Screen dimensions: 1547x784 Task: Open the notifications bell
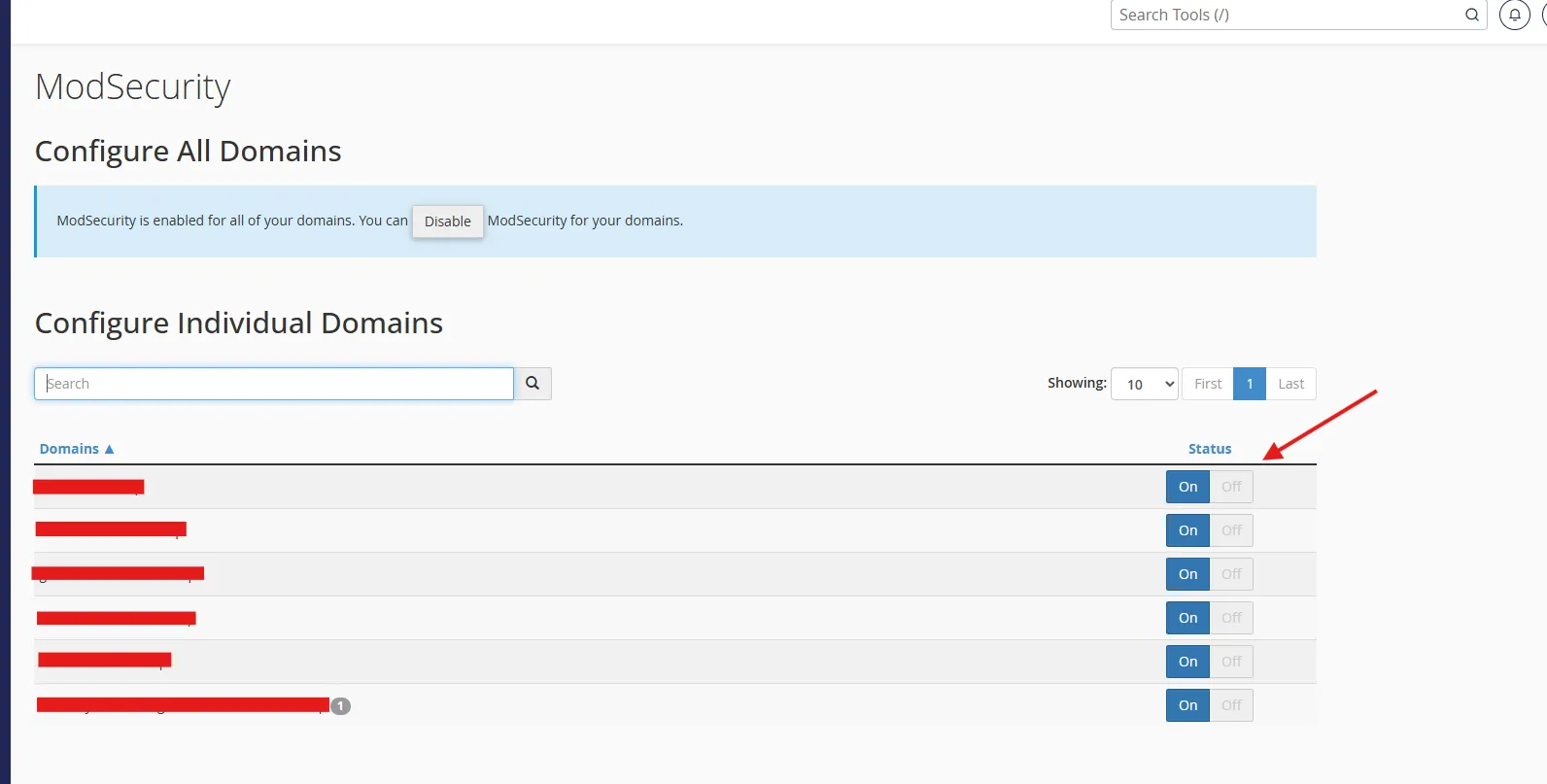pos(1515,15)
